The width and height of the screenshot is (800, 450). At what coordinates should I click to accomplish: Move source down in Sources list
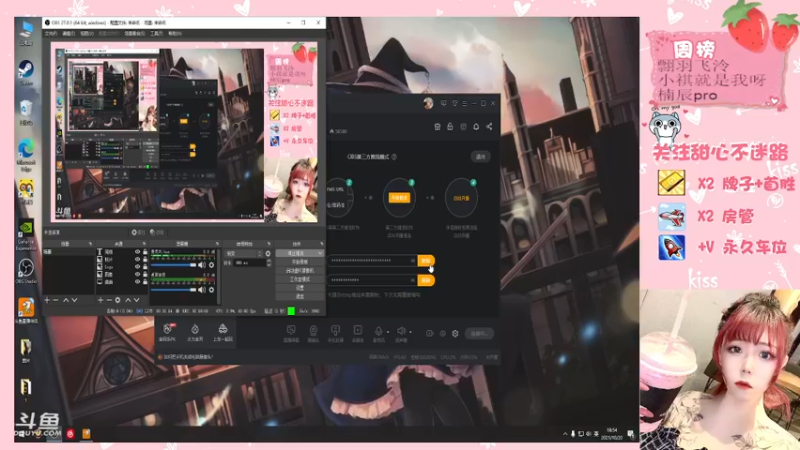[137, 299]
